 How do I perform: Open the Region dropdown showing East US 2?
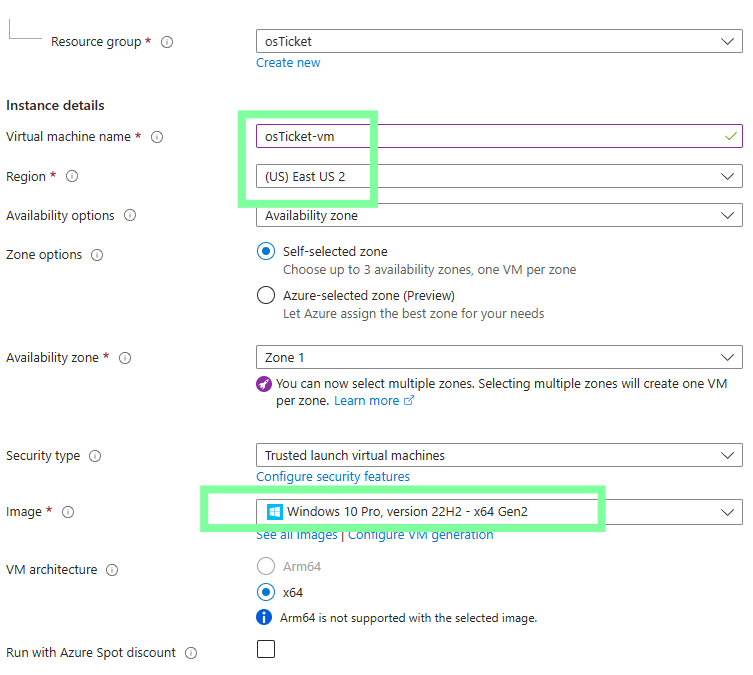499,176
